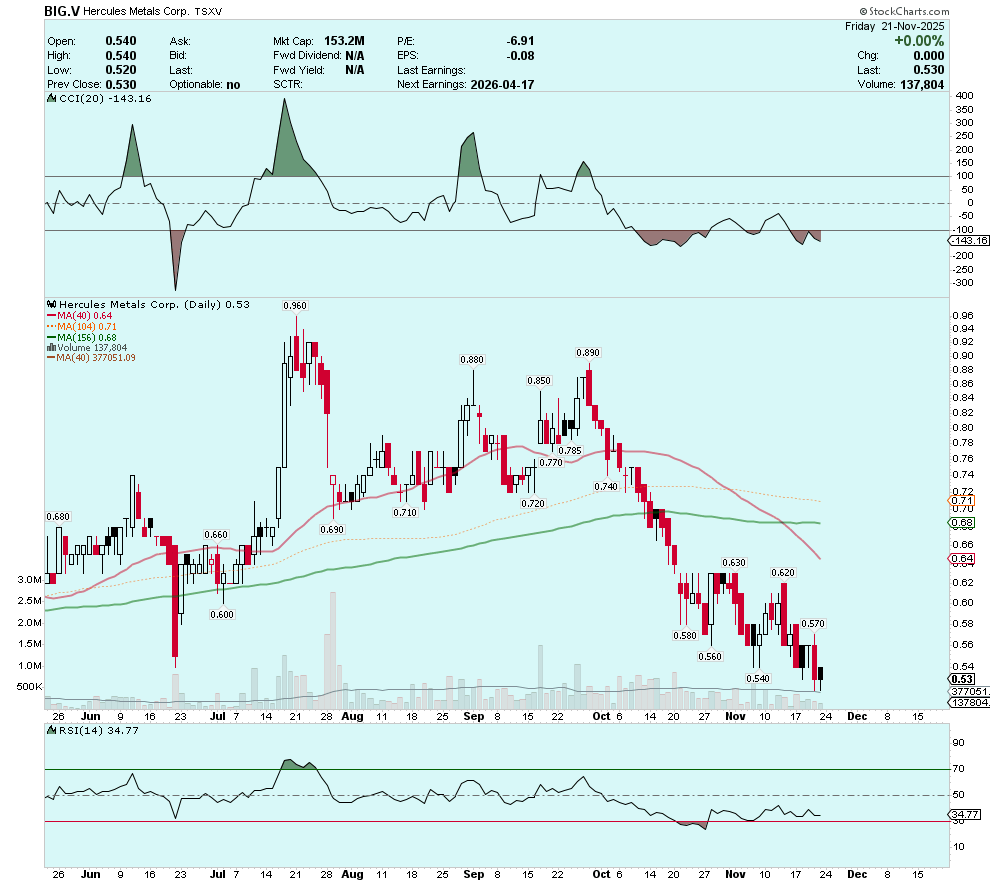
Task: Click the SCTR label
Action: [288, 85]
